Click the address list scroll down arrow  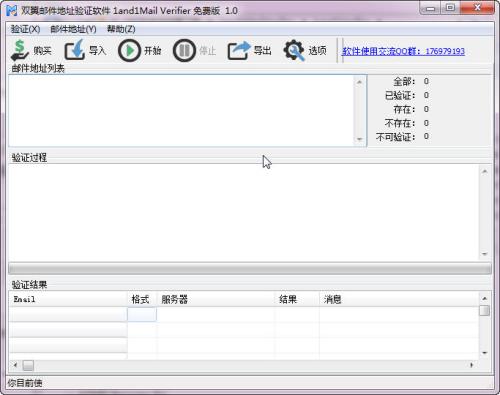pos(359,139)
